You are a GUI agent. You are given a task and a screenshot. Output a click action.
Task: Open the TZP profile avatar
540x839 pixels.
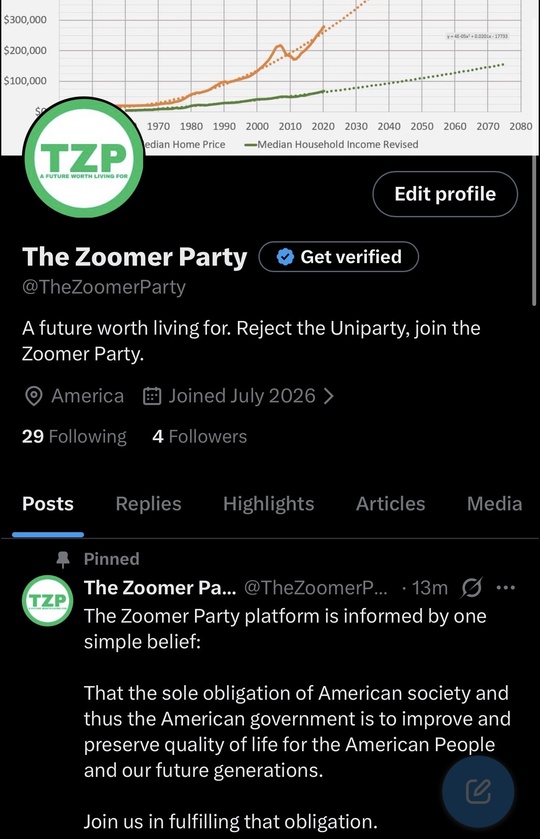click(84, 157)
